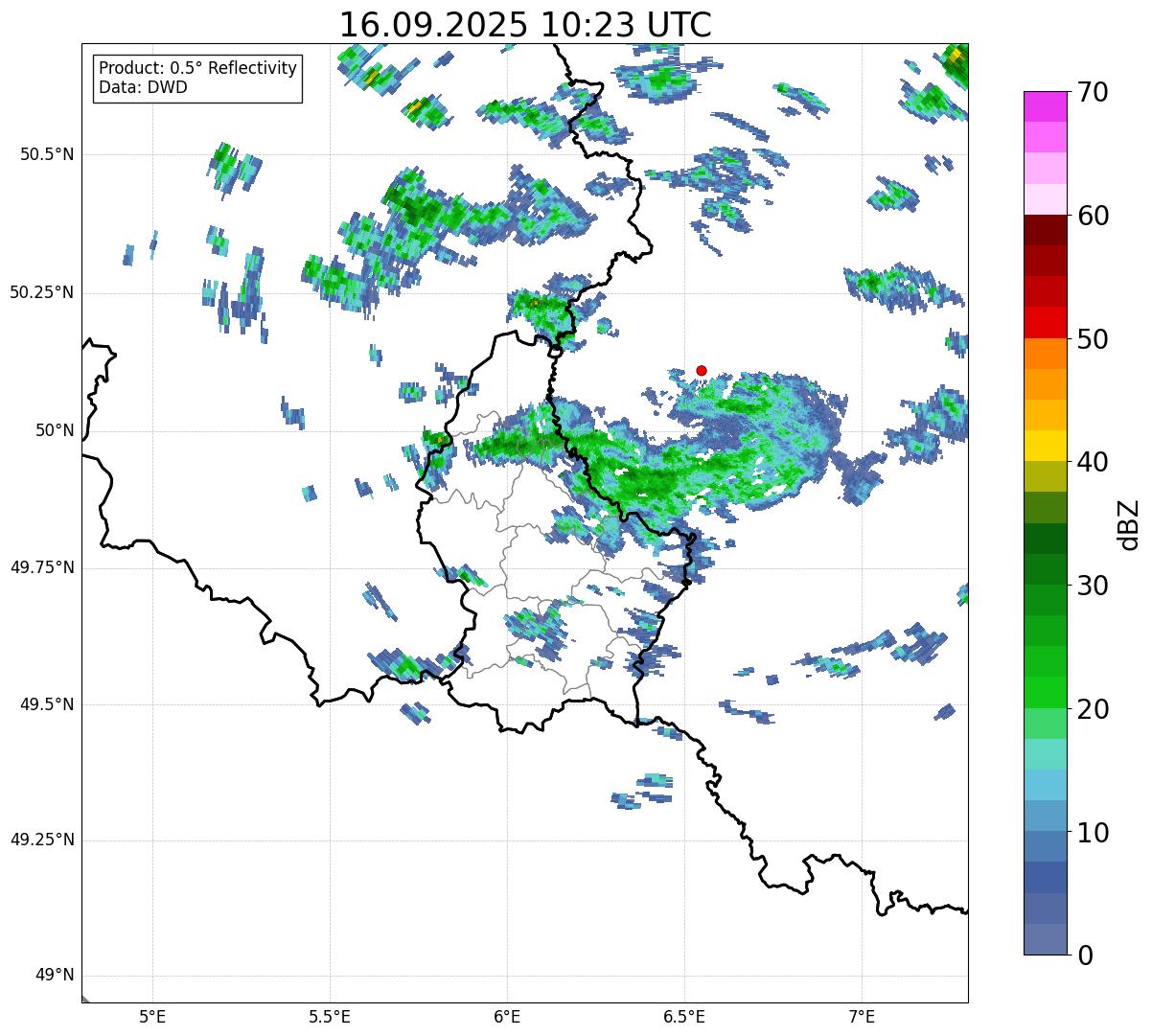Click the dark maroon swatch below 60 dBZ
The width and height of the screenshot is (1152, 1036).
[x=1045, y=230]
